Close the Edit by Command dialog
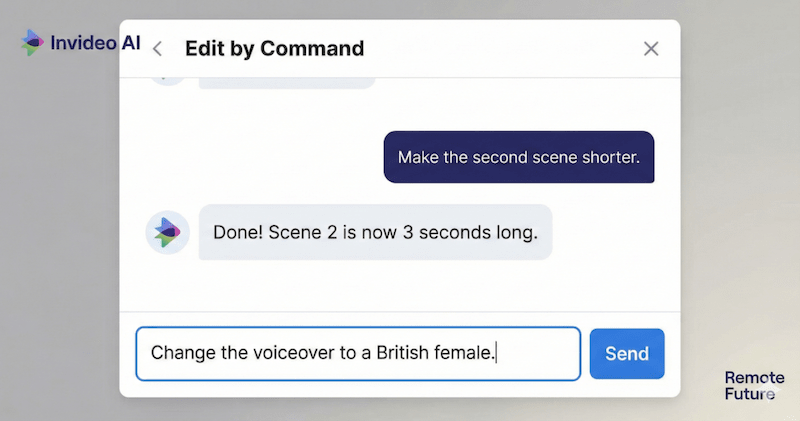The height and width of the screenshot is (421, 800). tap(651, 48)
